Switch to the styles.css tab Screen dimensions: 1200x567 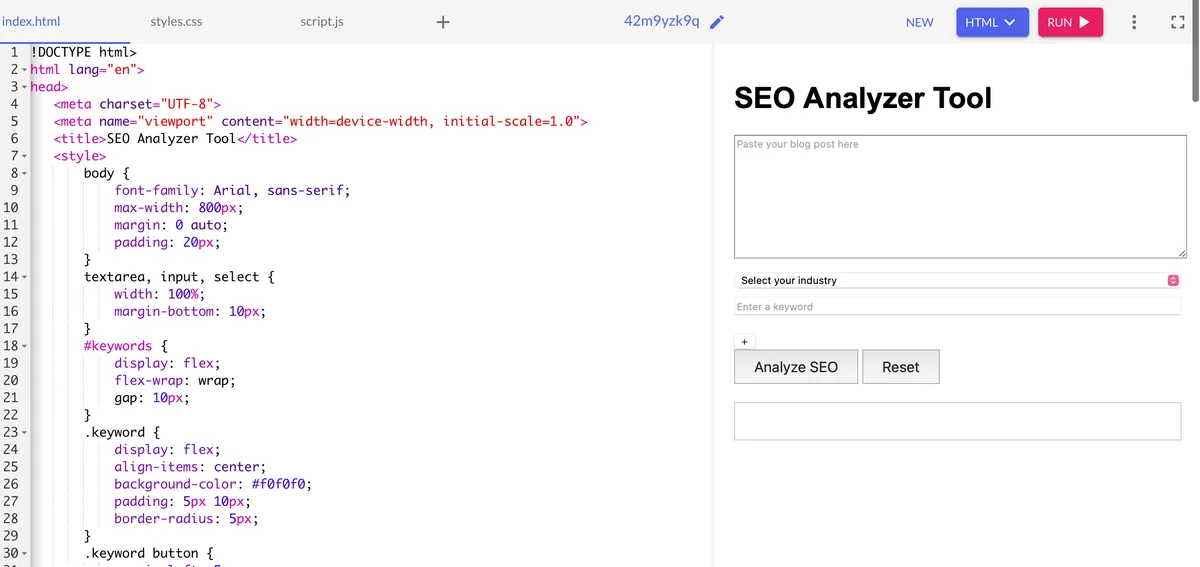point(176,22)
